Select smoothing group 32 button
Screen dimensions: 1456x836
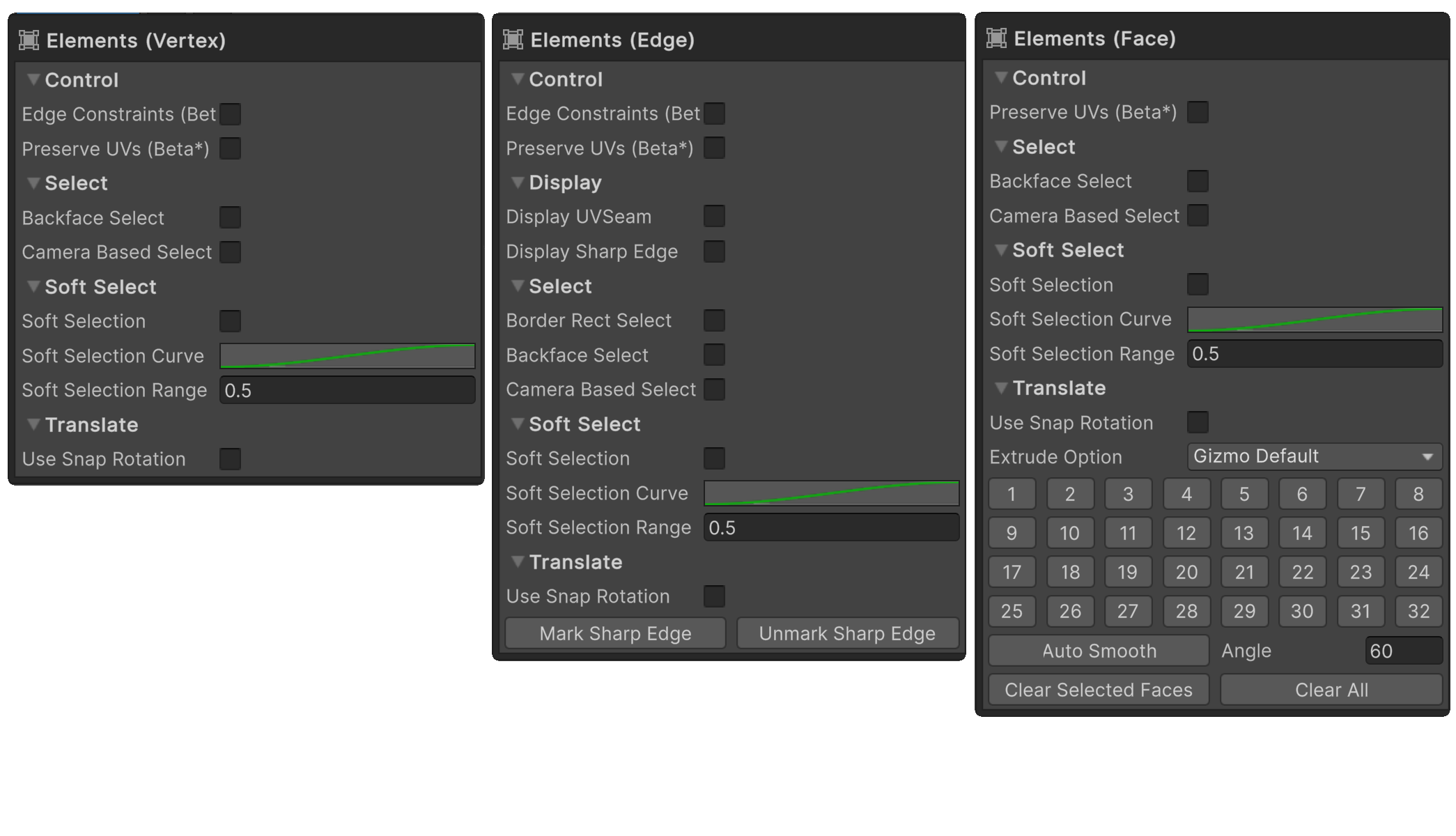[1418, 611]
